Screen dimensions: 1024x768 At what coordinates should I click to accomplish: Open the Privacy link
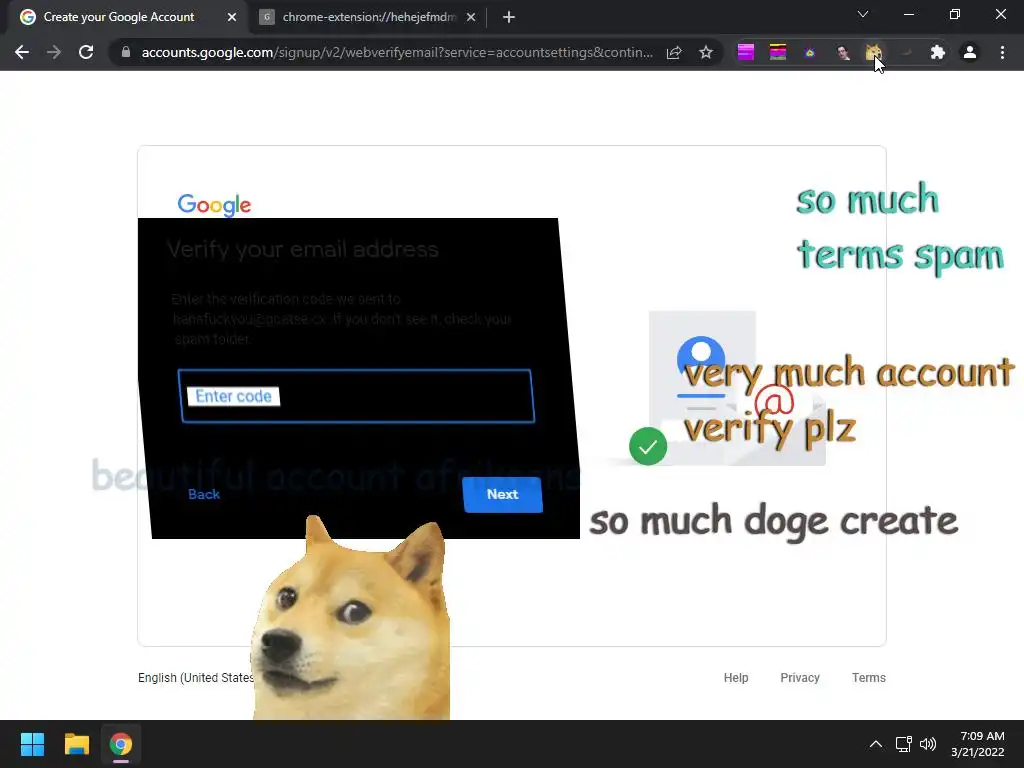800,678
